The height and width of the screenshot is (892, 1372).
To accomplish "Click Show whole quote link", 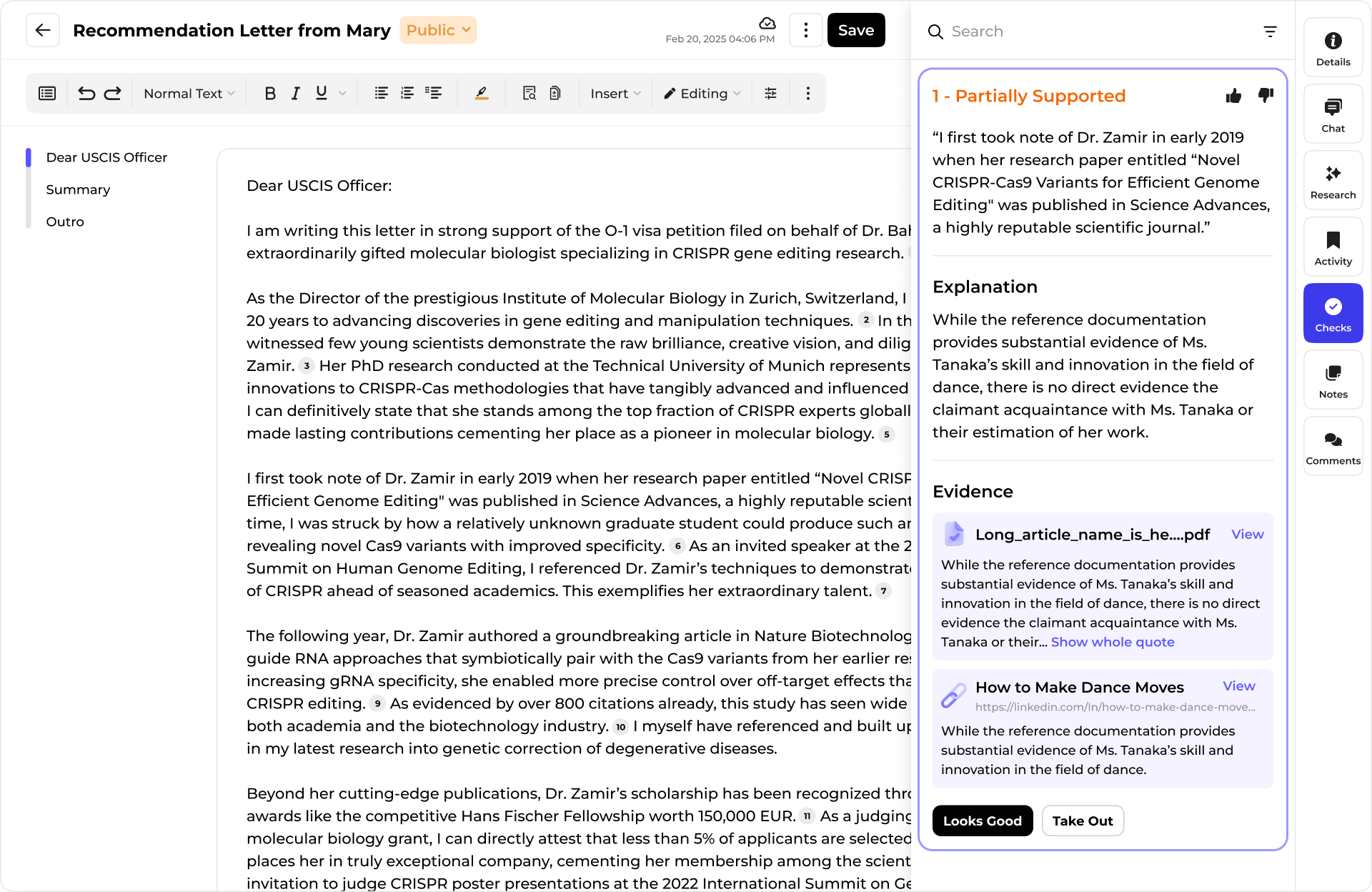I will (1113, 642).
